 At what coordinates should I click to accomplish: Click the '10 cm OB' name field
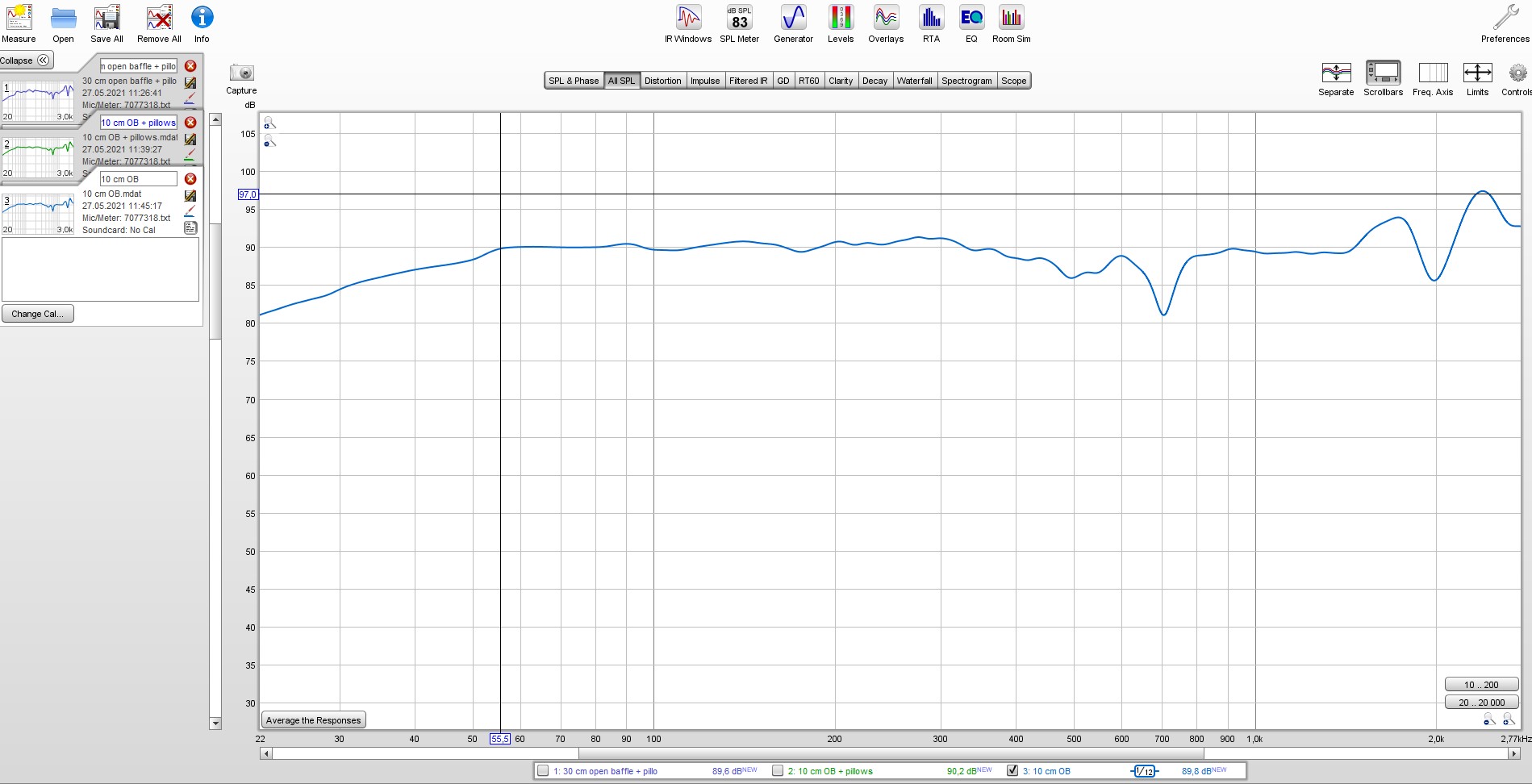pos(138,179)
